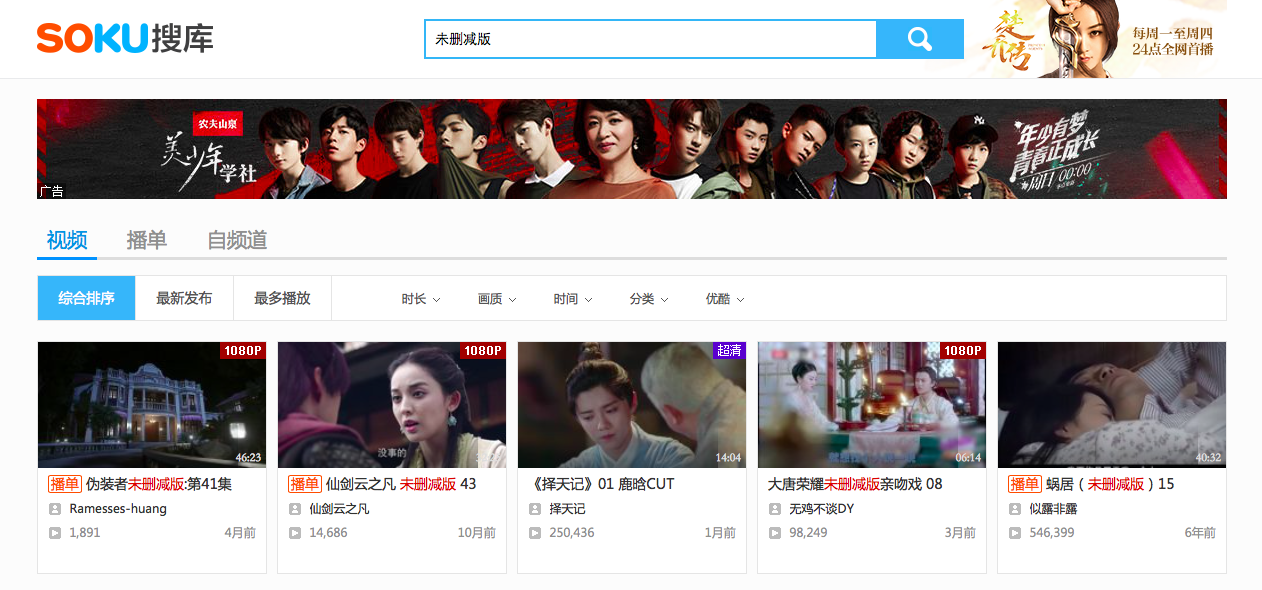Switch to the 自频道 tab
This screenshot has width=1262, height=590.
(237, 240)
